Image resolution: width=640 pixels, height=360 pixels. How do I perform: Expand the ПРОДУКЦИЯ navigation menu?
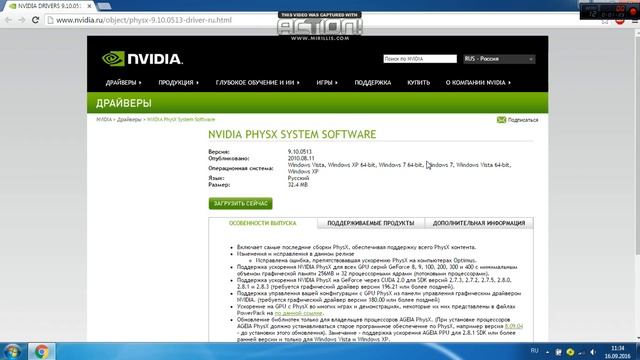pyautogui.click(x=178, y=82)
